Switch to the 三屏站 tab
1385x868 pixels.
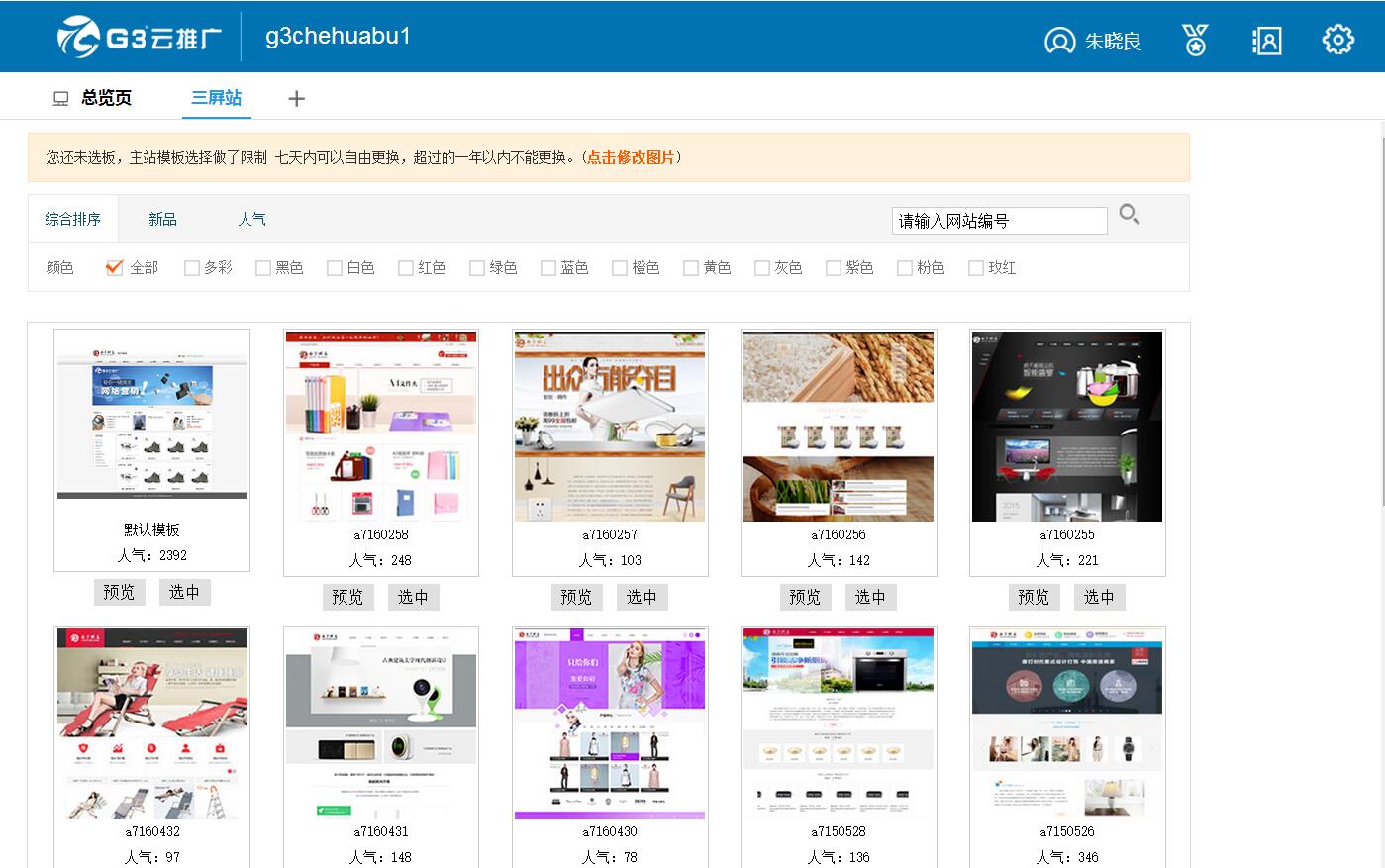(217, 97)
